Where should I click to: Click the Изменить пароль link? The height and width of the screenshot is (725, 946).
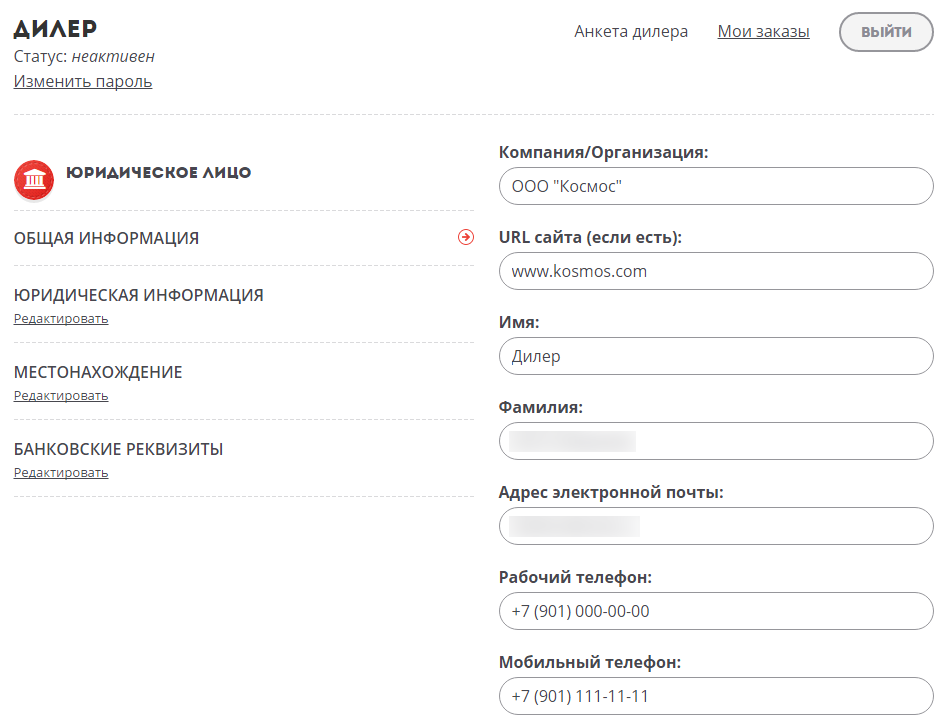coord(83,81)
